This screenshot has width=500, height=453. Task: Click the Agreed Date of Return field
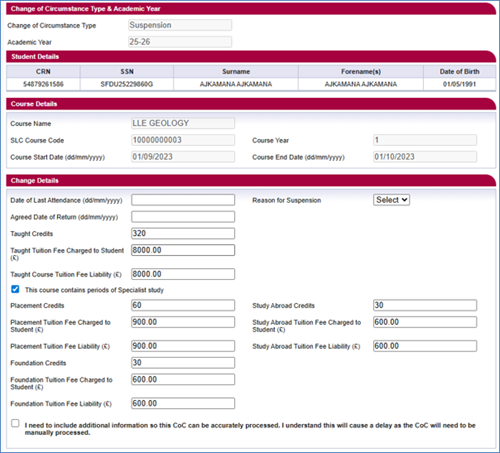183,217
